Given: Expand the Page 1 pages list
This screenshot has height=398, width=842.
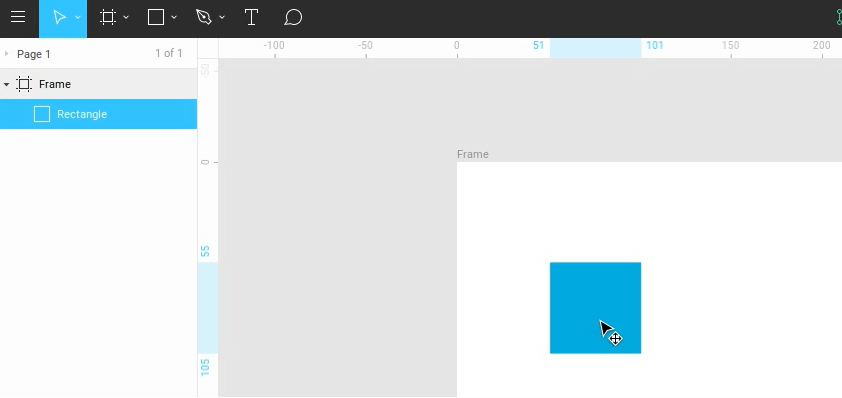Looking at the screenshot, I should coord(6,54).
